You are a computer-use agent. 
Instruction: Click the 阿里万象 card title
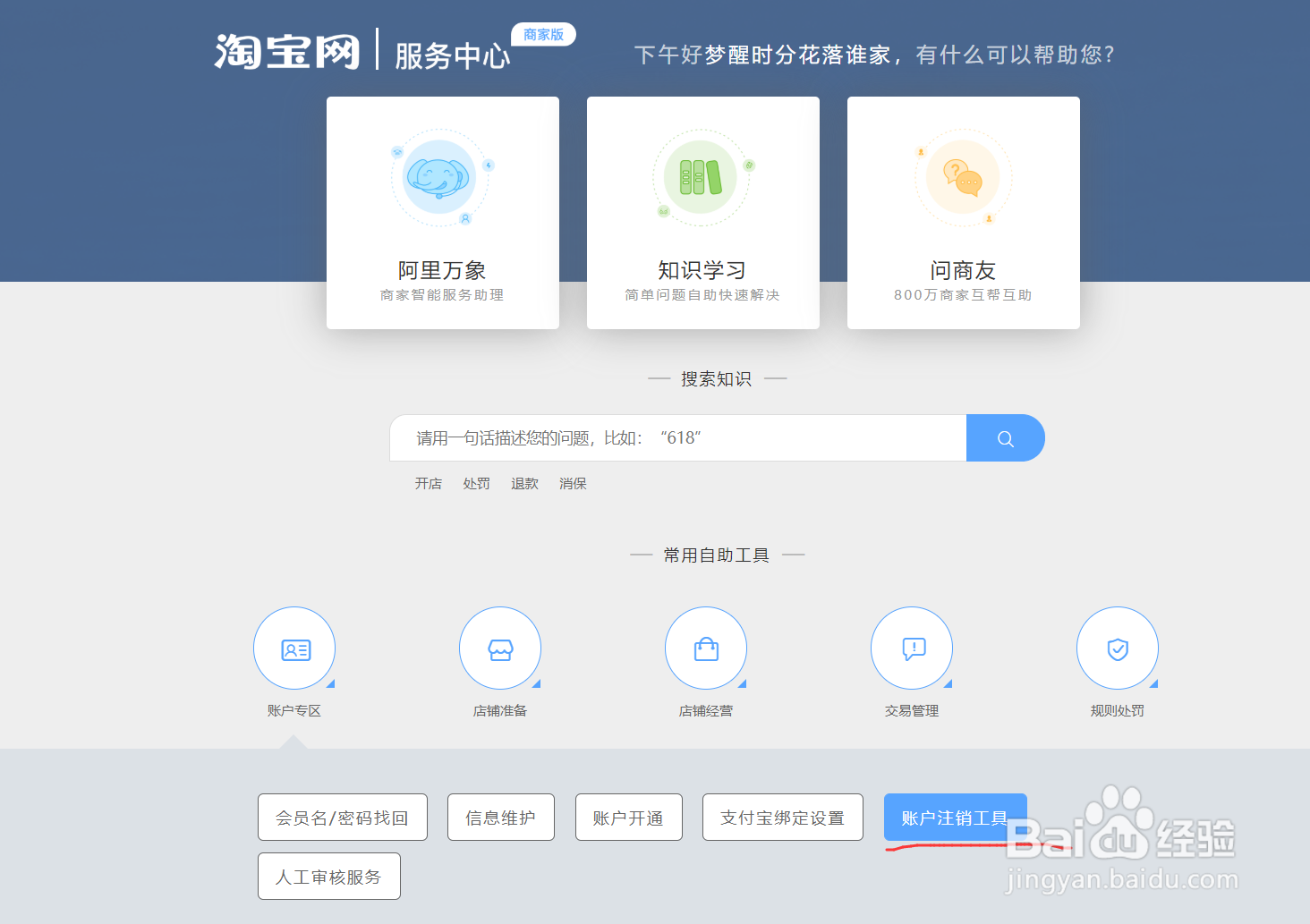pyautogui.click(x=442, y=270)
